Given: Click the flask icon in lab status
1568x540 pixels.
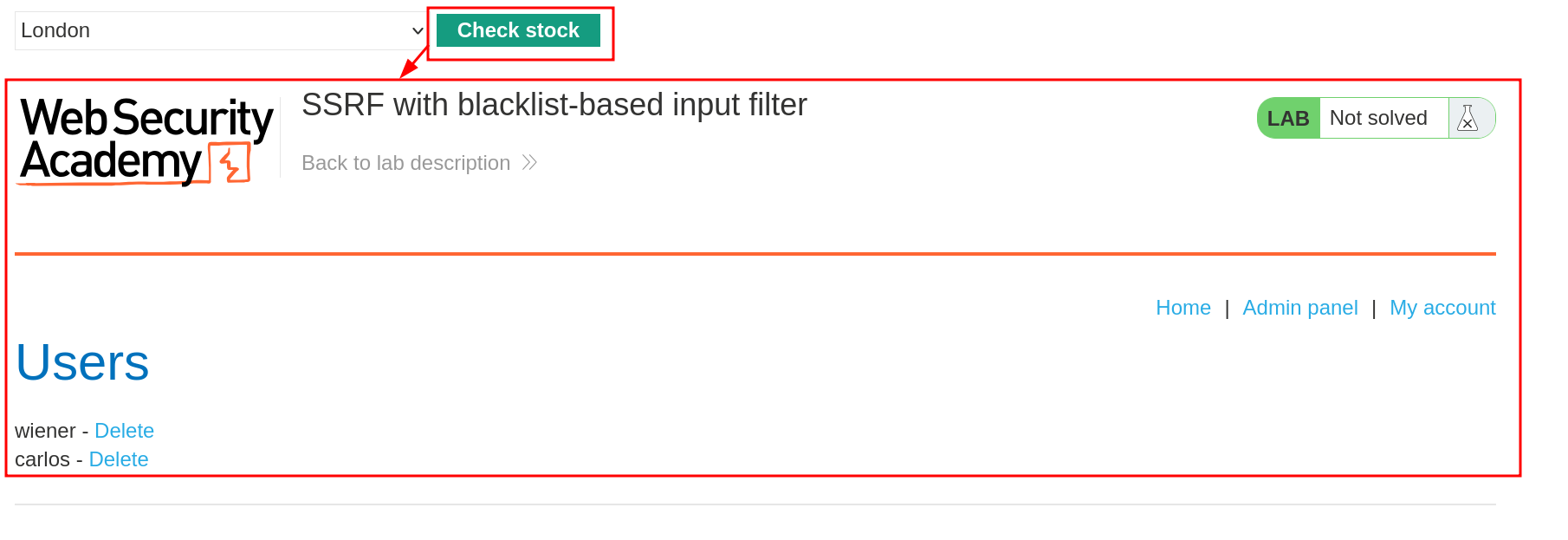Looking at the screenshot, I should pyautogui.click(x=1468, y=118).
